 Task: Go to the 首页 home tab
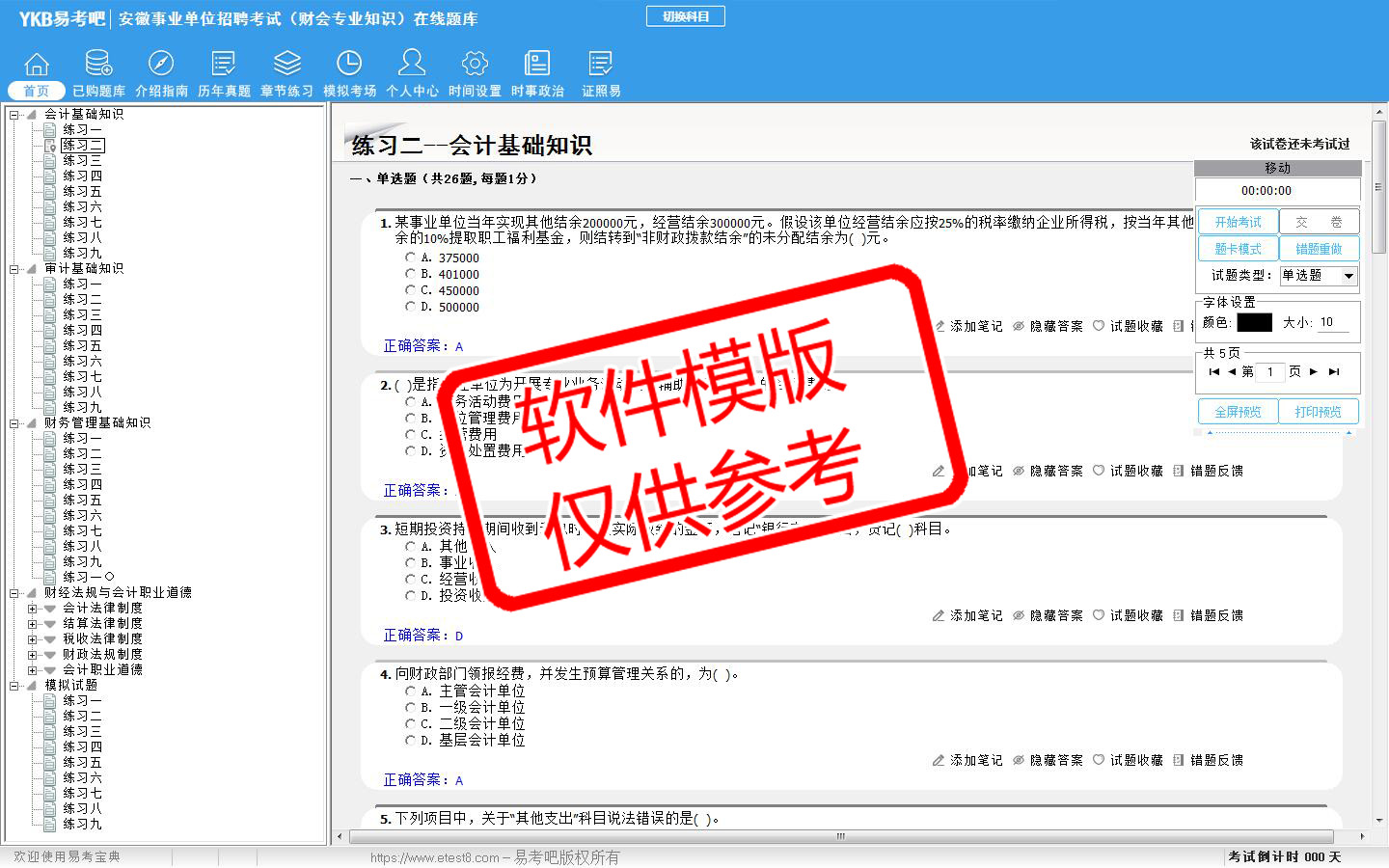click(37, 91)
